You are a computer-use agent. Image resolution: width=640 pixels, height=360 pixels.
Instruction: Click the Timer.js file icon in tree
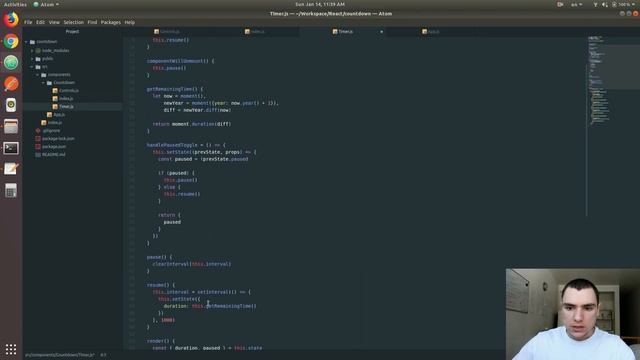(55, 107)
